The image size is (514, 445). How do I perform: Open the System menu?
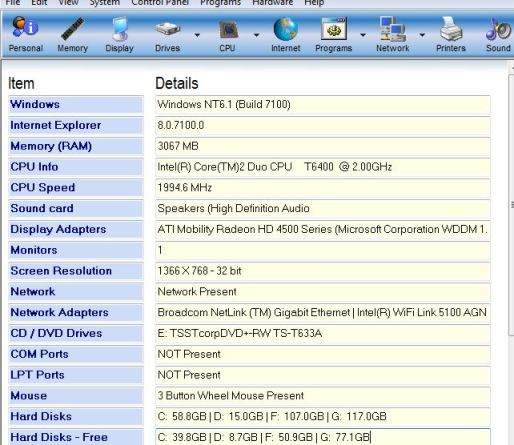click(104, 3)
